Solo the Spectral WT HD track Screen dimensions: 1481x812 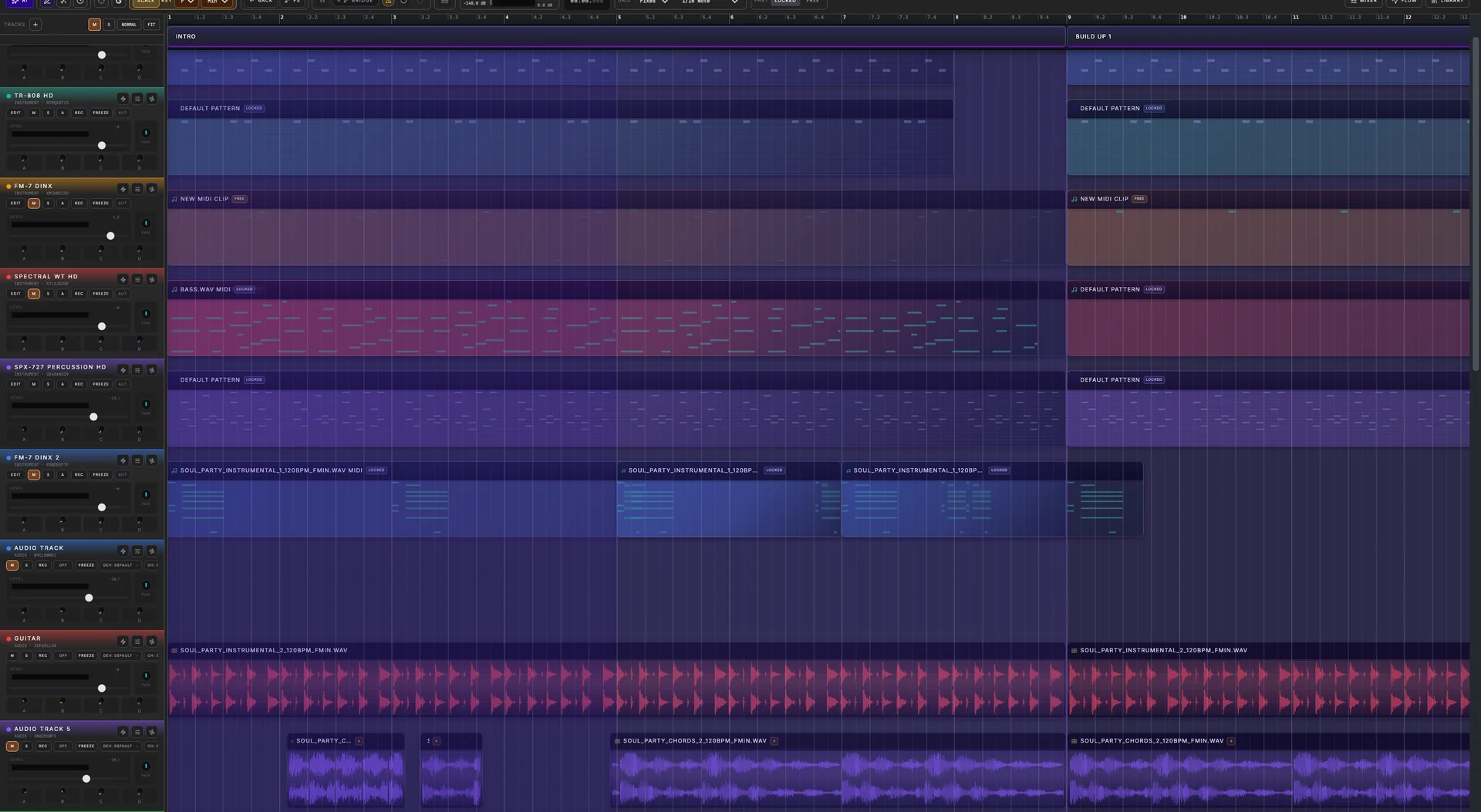pyautogui.click(x=48, y=294)
